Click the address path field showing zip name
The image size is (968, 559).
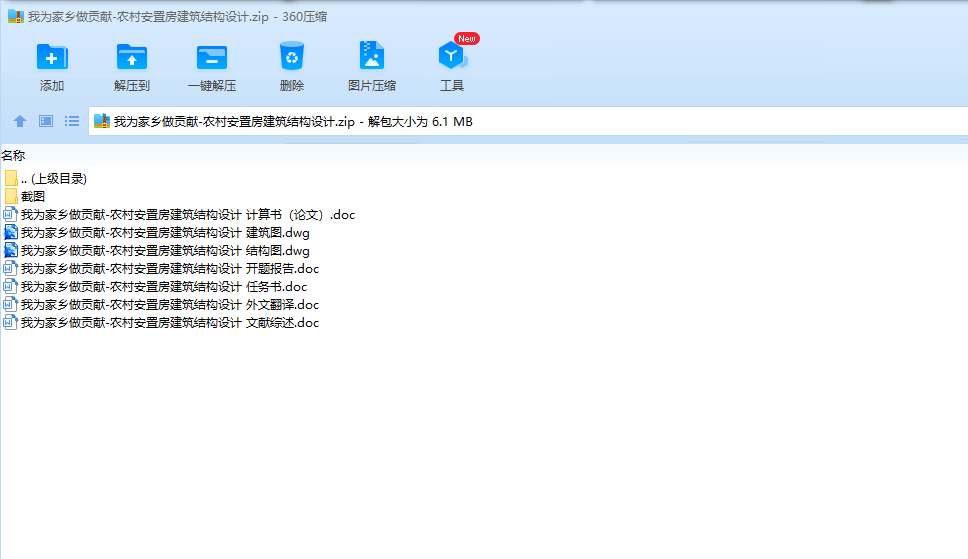click(x=528, y=121)
